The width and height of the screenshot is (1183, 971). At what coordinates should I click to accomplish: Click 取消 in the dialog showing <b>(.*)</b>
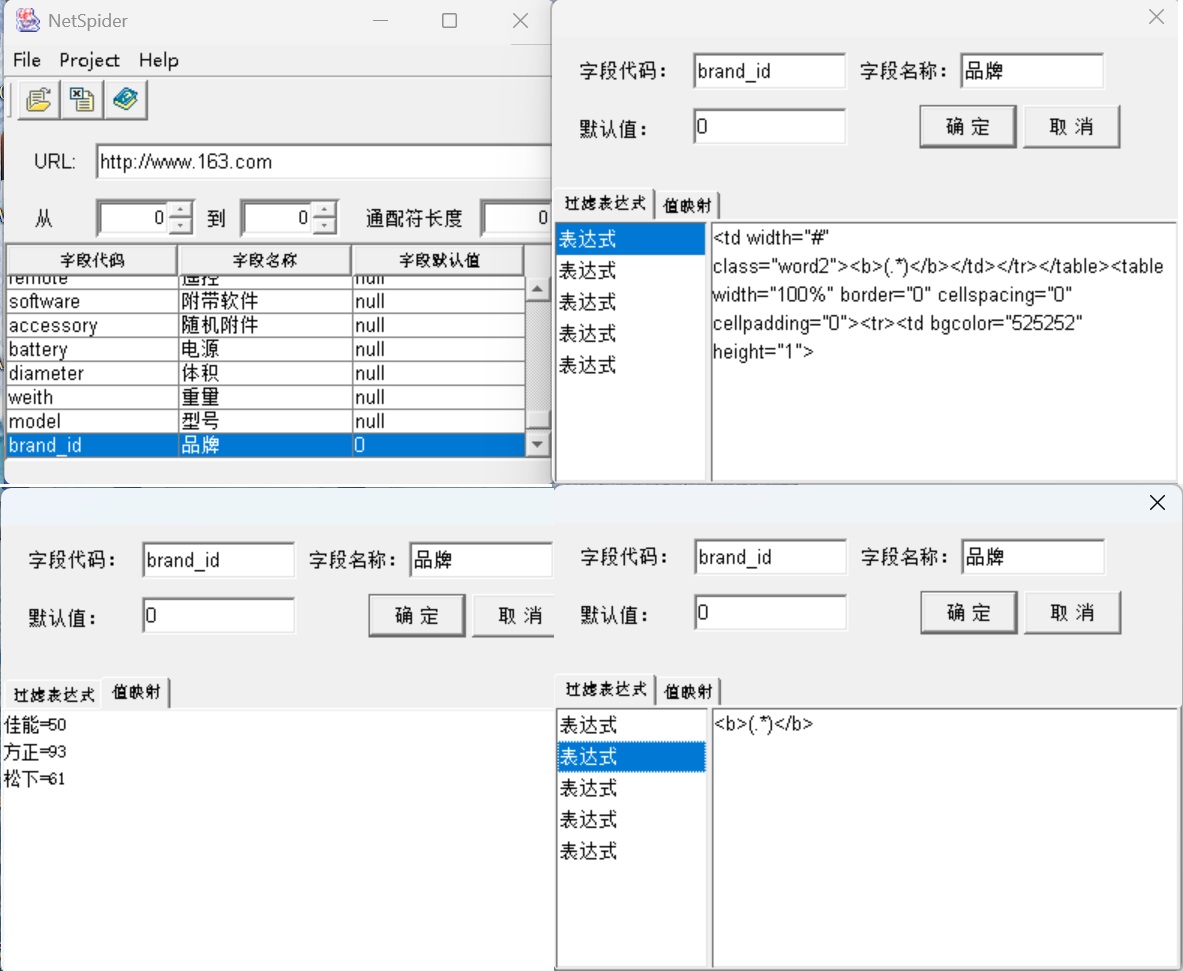click(x=1071, y=613)
